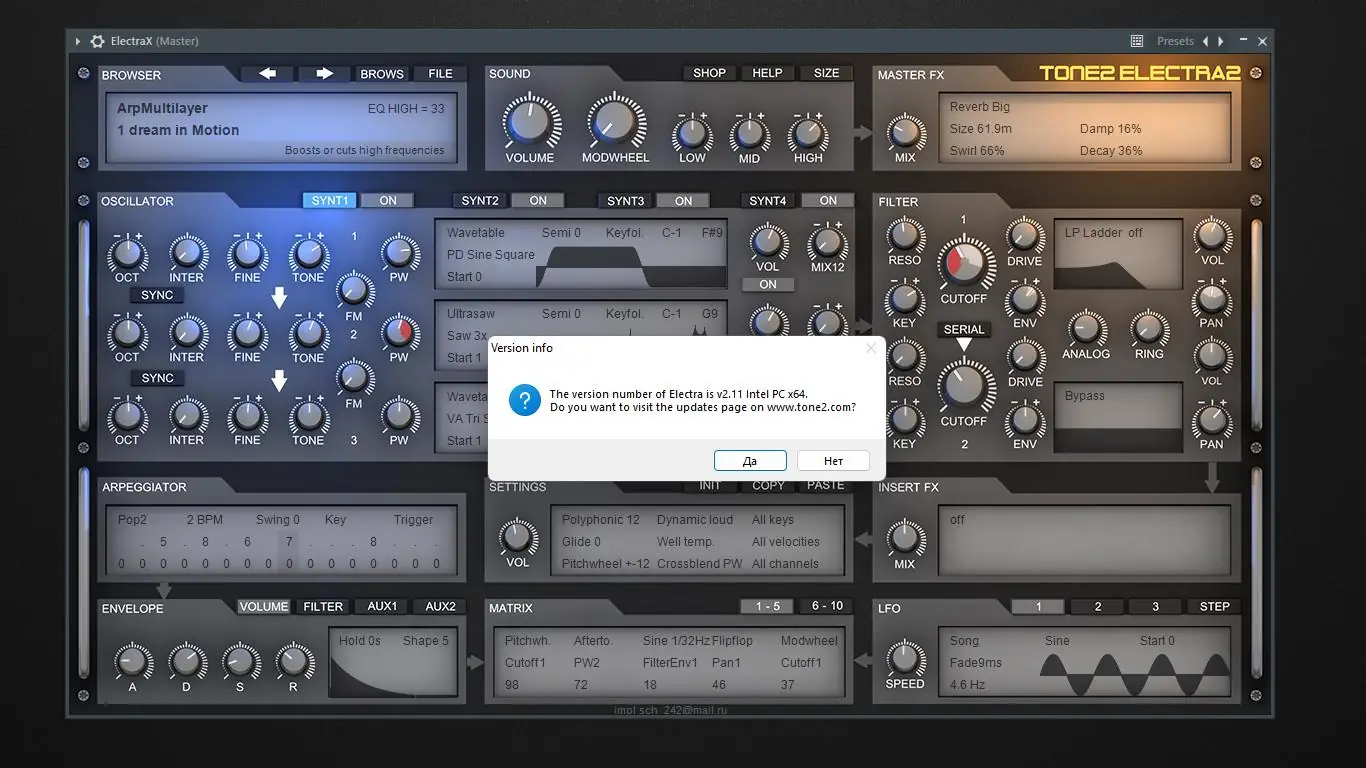Image resolution: width=1366 pixels, height=768 pixels.
Task: Open the Bypass filter 2 type menu
Action: [x=1085, y=396]
